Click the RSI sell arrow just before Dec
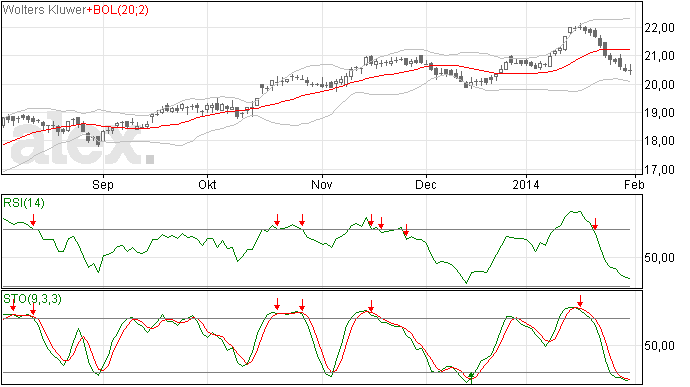The image size is (690, 387). pos(406,229)
